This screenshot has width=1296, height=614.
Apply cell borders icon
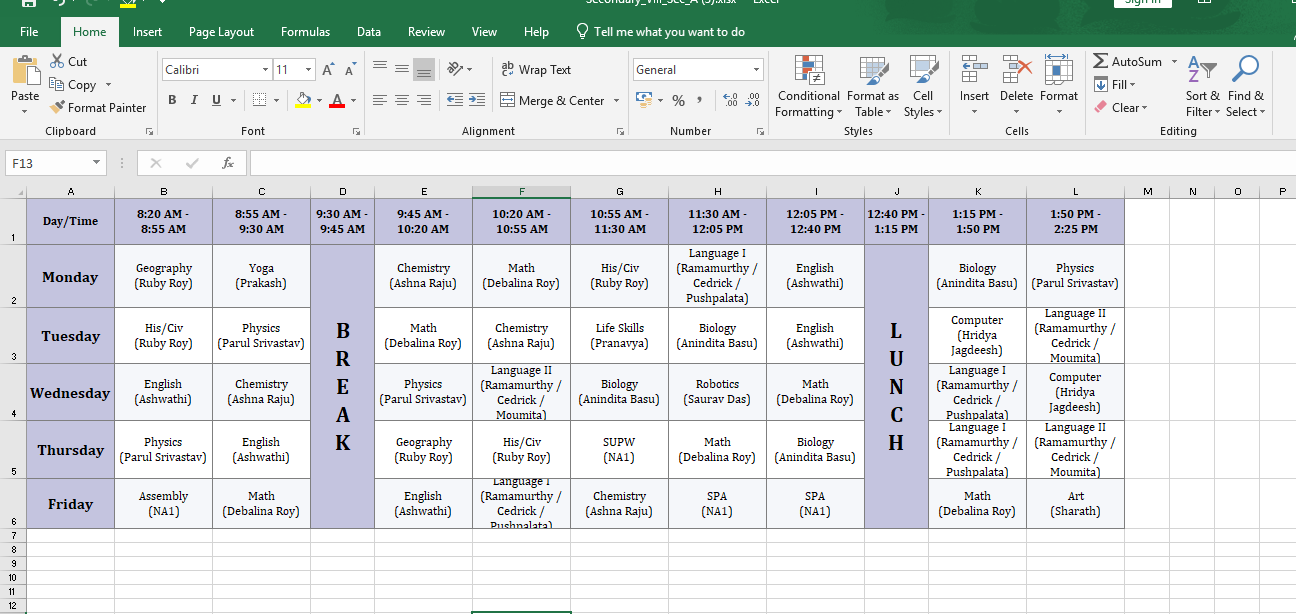(x=259, y=100)
